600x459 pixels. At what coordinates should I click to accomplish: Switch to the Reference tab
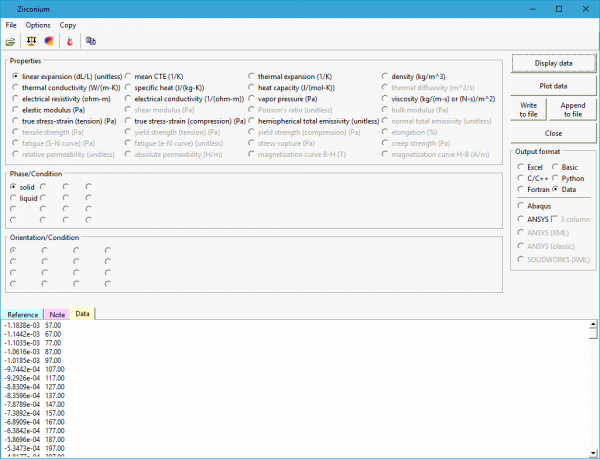(x=23, y=314)
